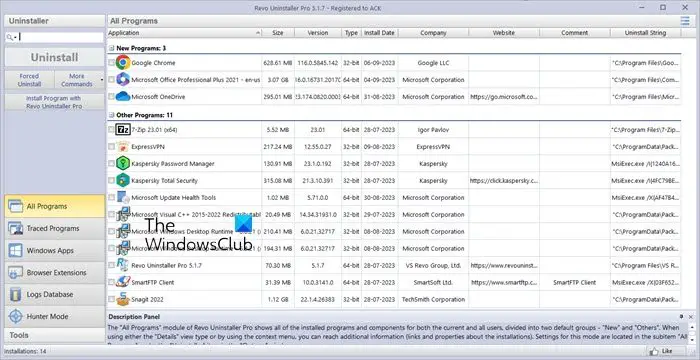Click the VS Revo Group, Ltd. cell
Screen dimensions: 700x360
[433, 265]
